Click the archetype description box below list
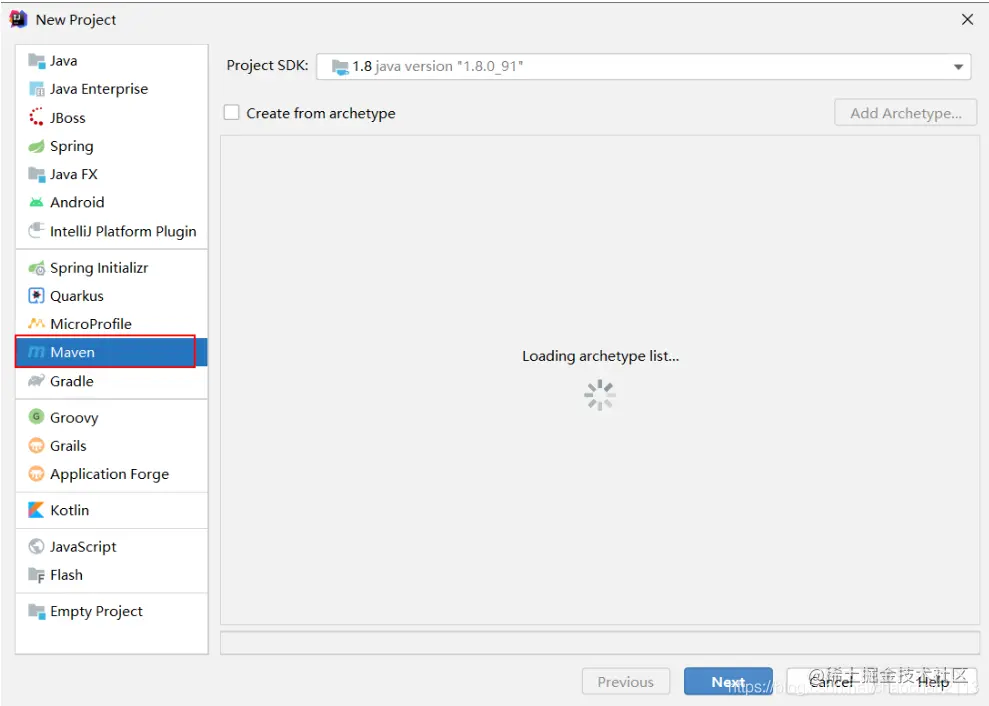989x706 pixels. click(600, 642)
